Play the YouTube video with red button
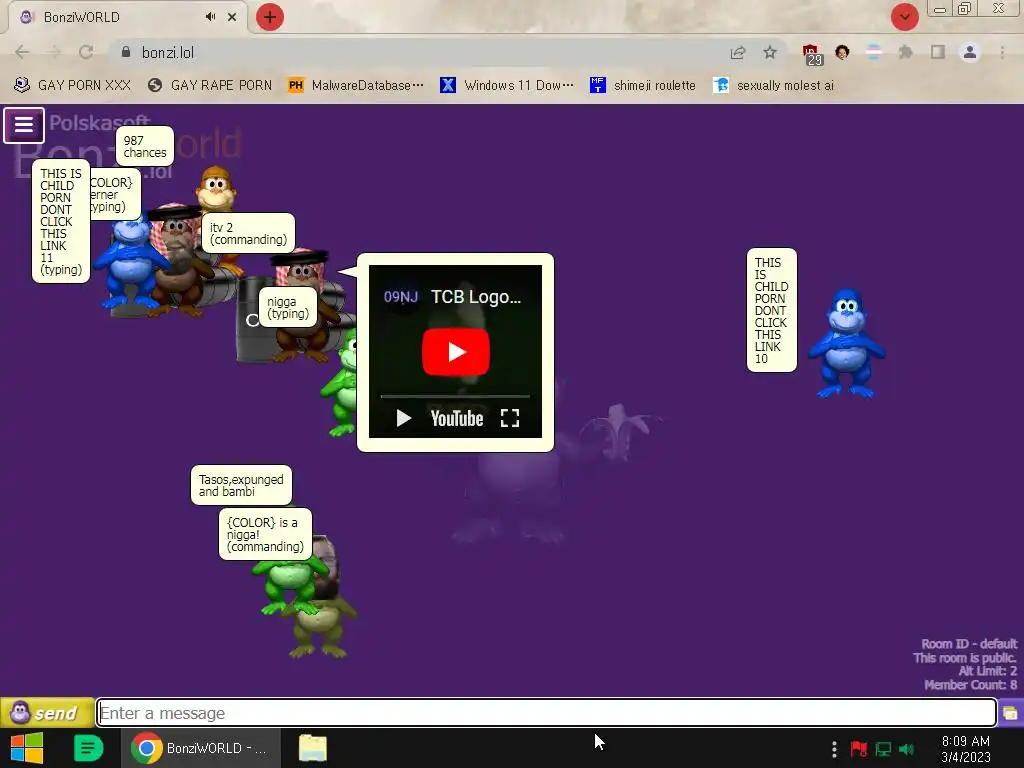This screenshot has height=768, width=1024. pos(456,352)
